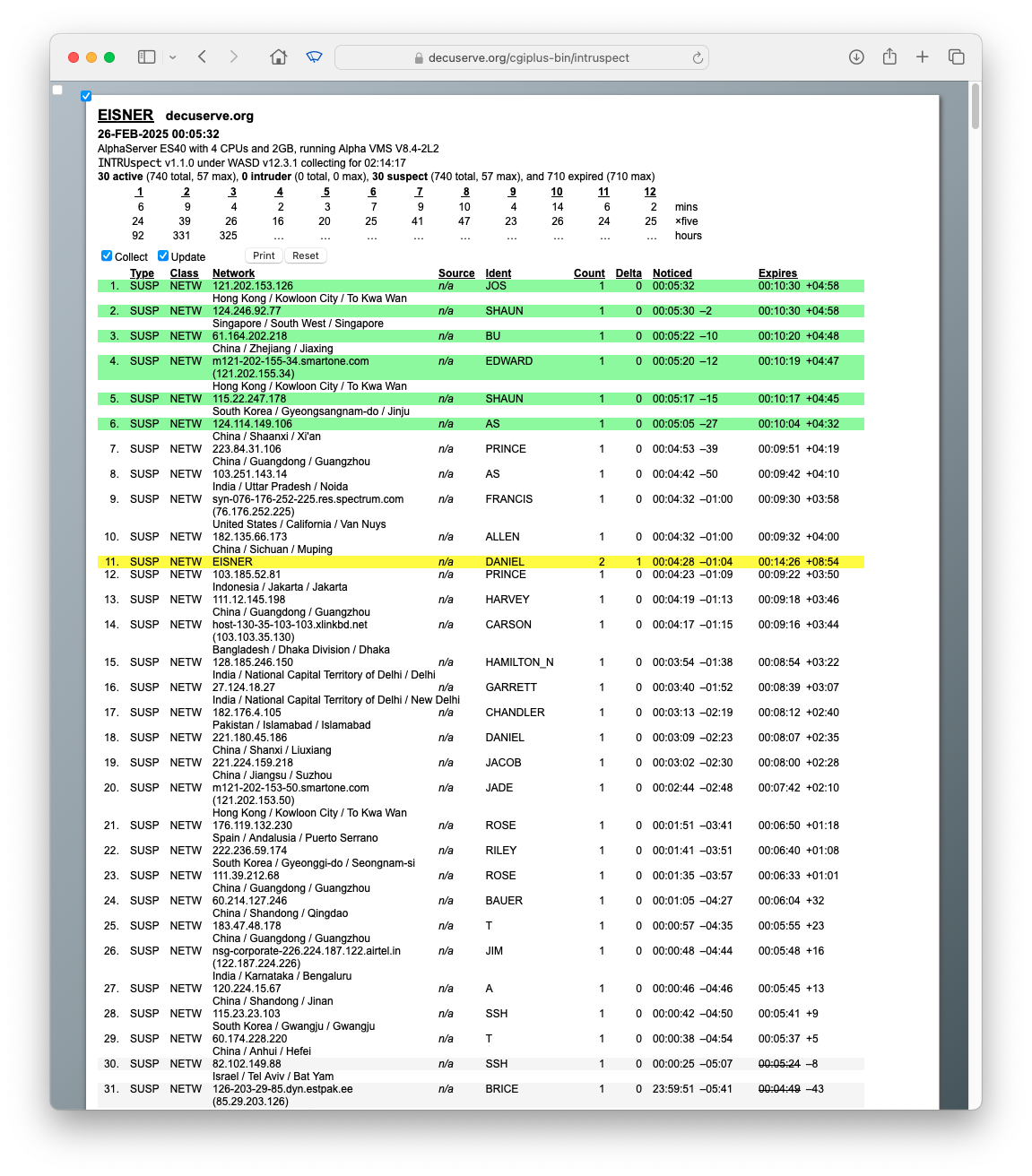Click host syn-076-176-252-225.res.spectrum.com
This screenshot has width=1032, height=1176.
click(x=308, y=499)
